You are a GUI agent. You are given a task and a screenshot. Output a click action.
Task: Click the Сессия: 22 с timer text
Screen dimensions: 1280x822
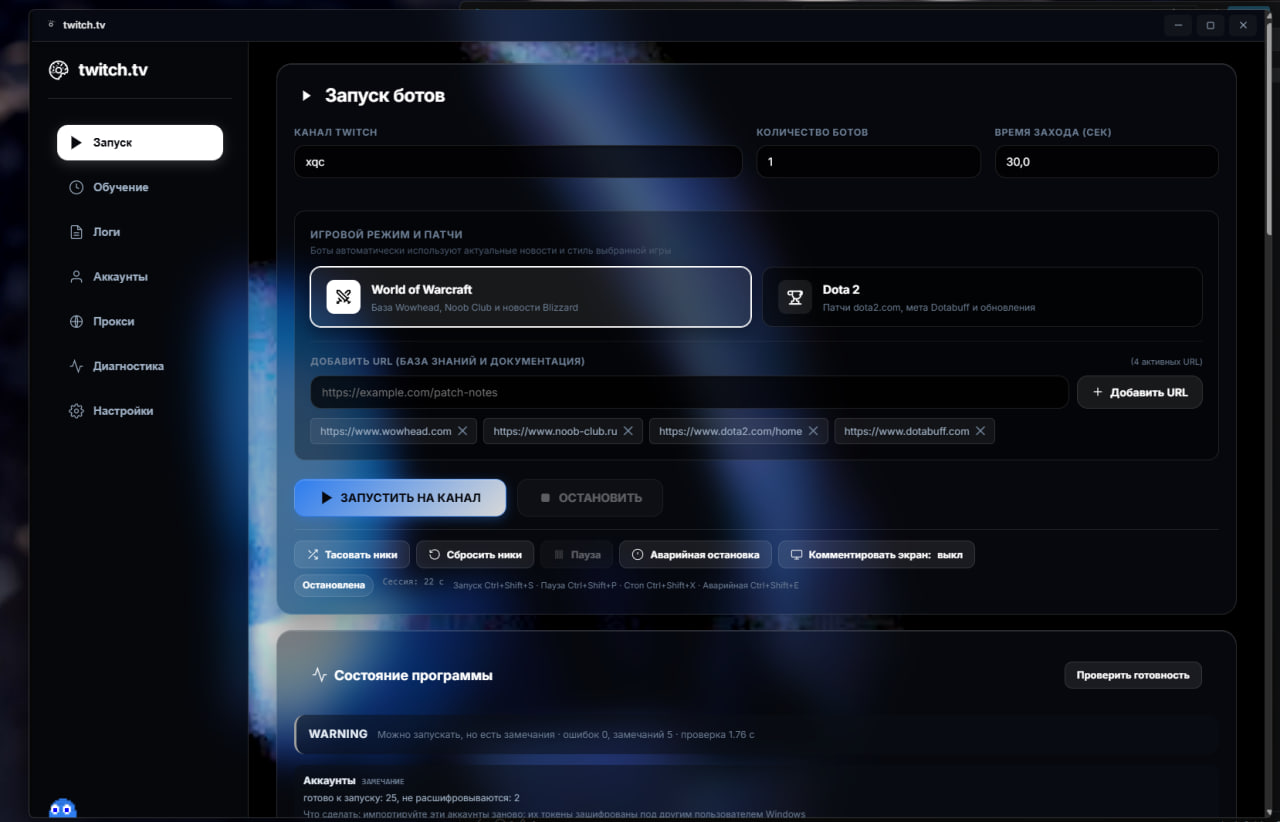tap(413, 581)
